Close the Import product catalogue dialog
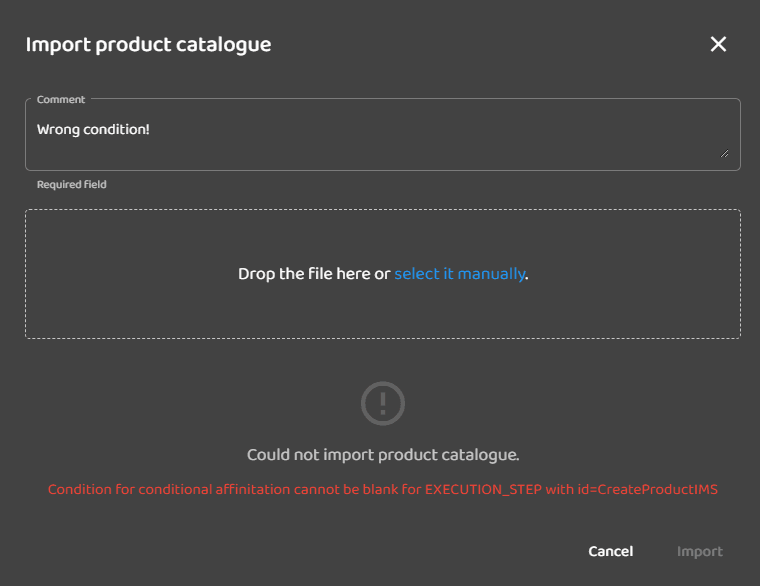Screen dimensions: 760x586 718,44
